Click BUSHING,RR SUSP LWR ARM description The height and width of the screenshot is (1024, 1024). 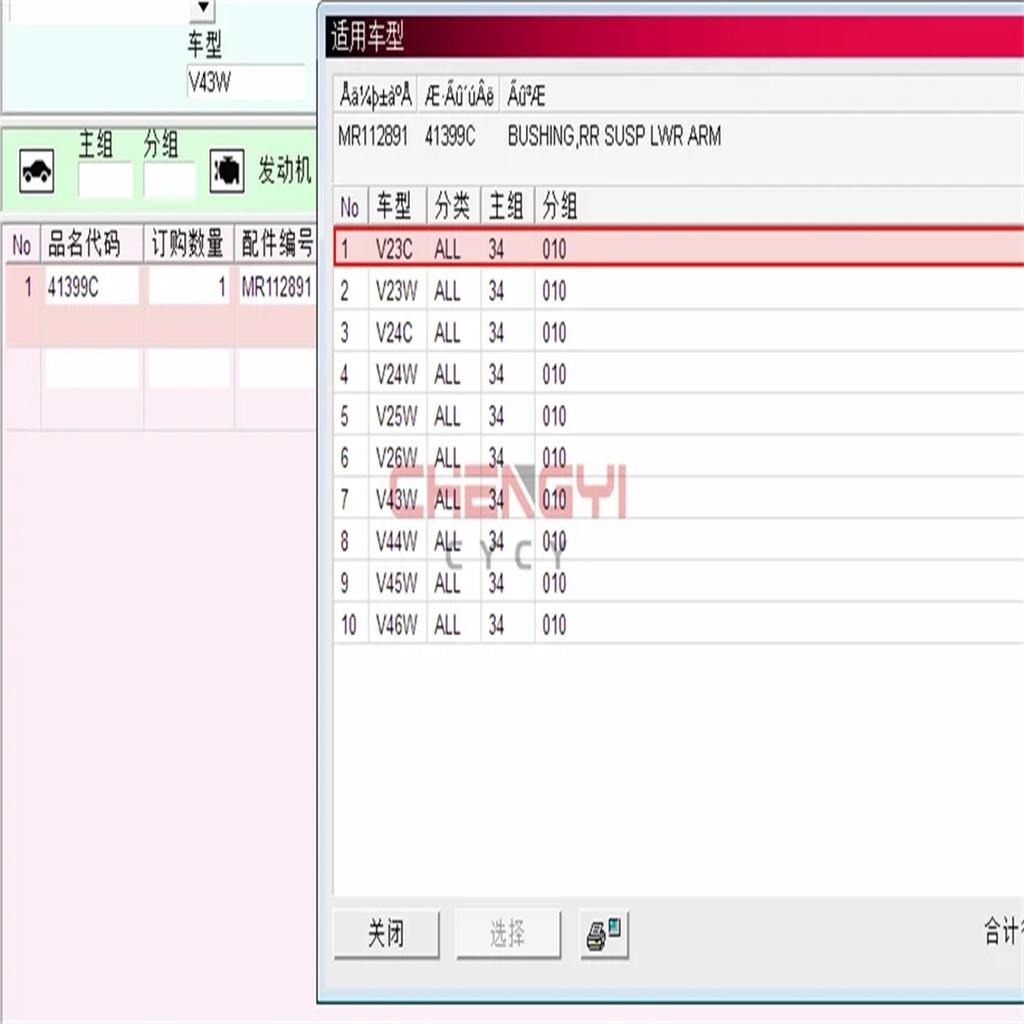coord(615,136)
